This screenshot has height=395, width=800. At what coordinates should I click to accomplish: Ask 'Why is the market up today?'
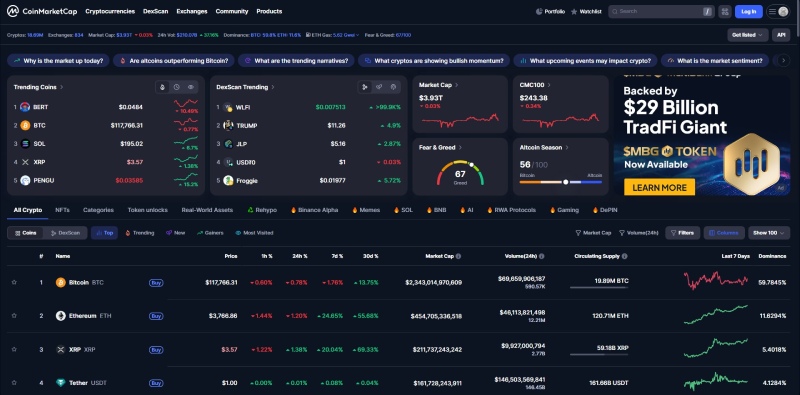(x=59, y=60)
